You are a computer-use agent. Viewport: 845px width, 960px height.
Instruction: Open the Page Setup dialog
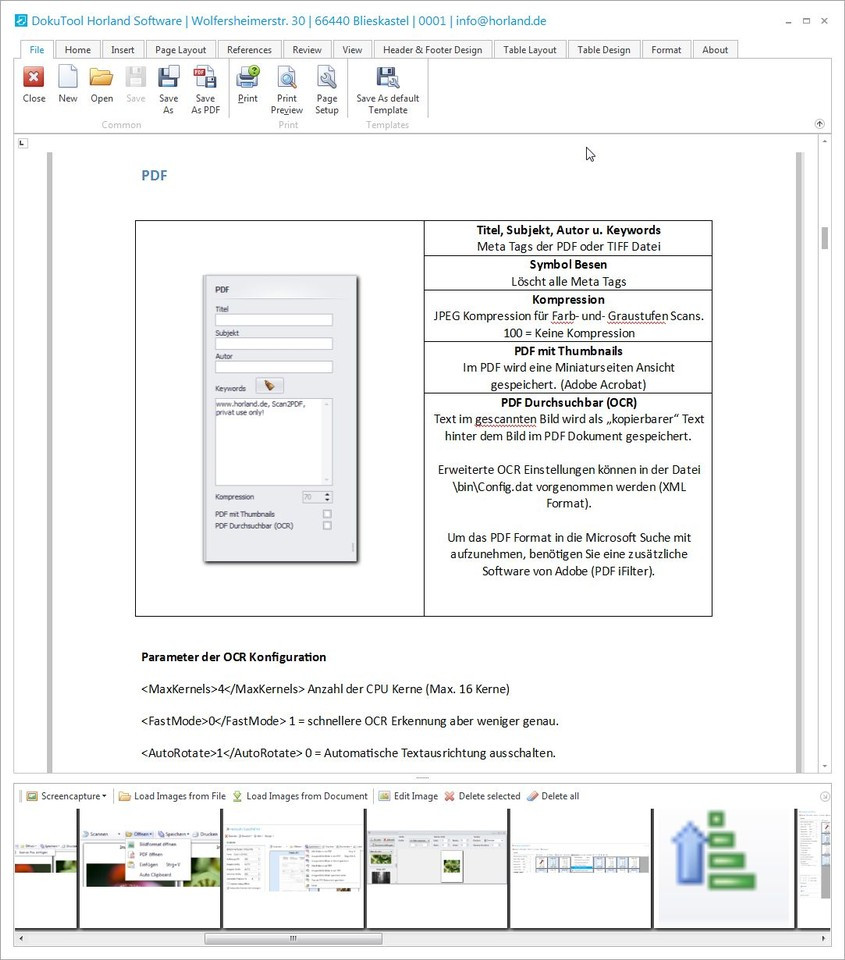327,90
